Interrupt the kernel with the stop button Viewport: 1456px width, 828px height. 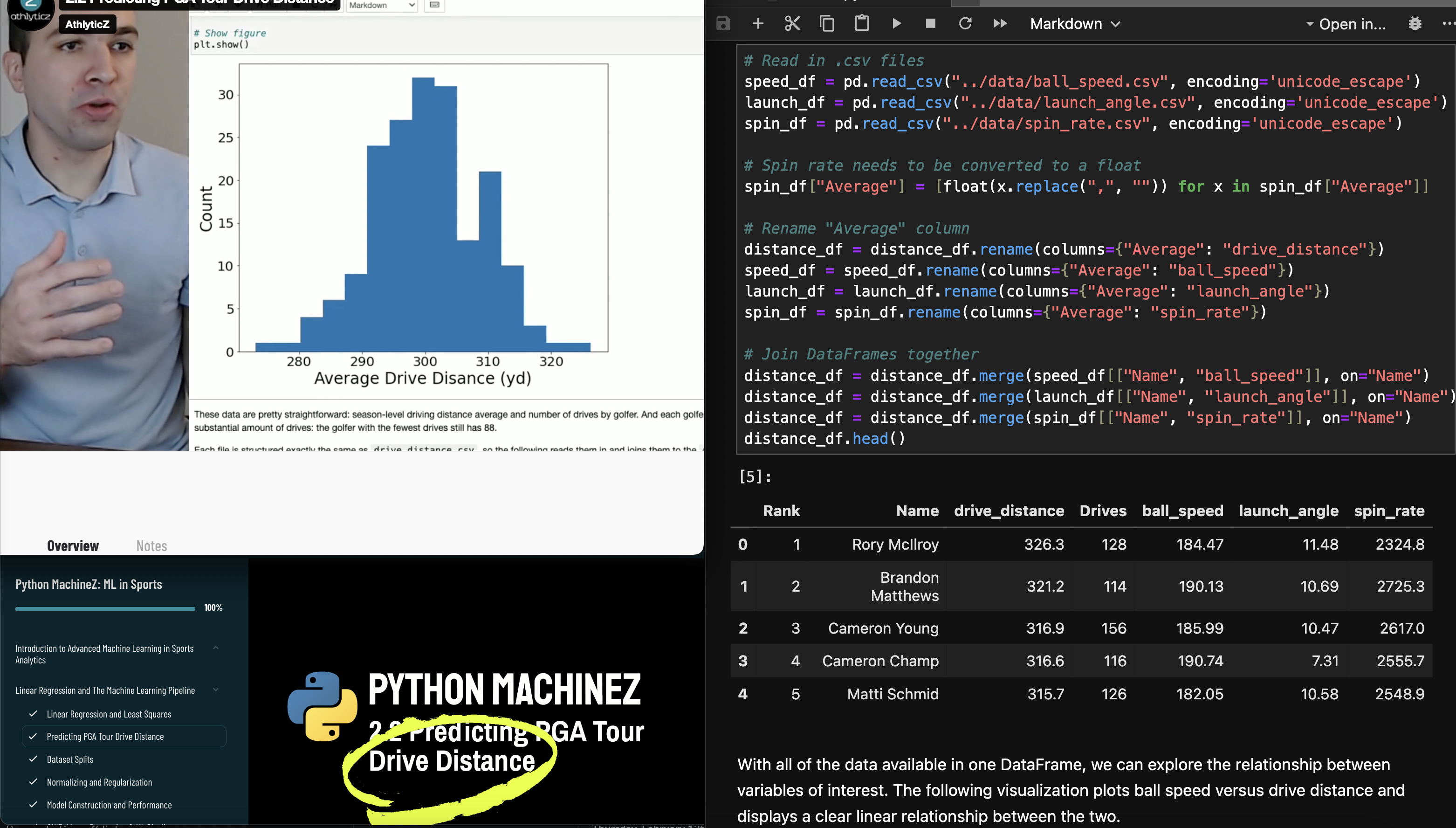[931, 24]
